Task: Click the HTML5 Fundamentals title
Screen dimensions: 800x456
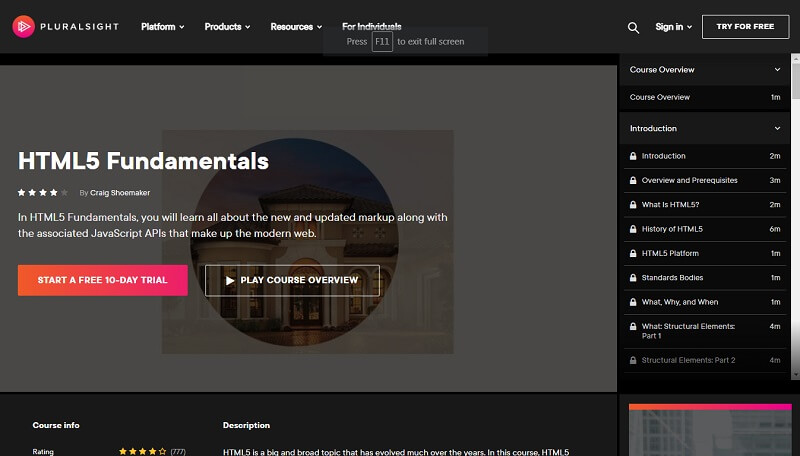Action: pyautogui.click(x=143, y=161)
